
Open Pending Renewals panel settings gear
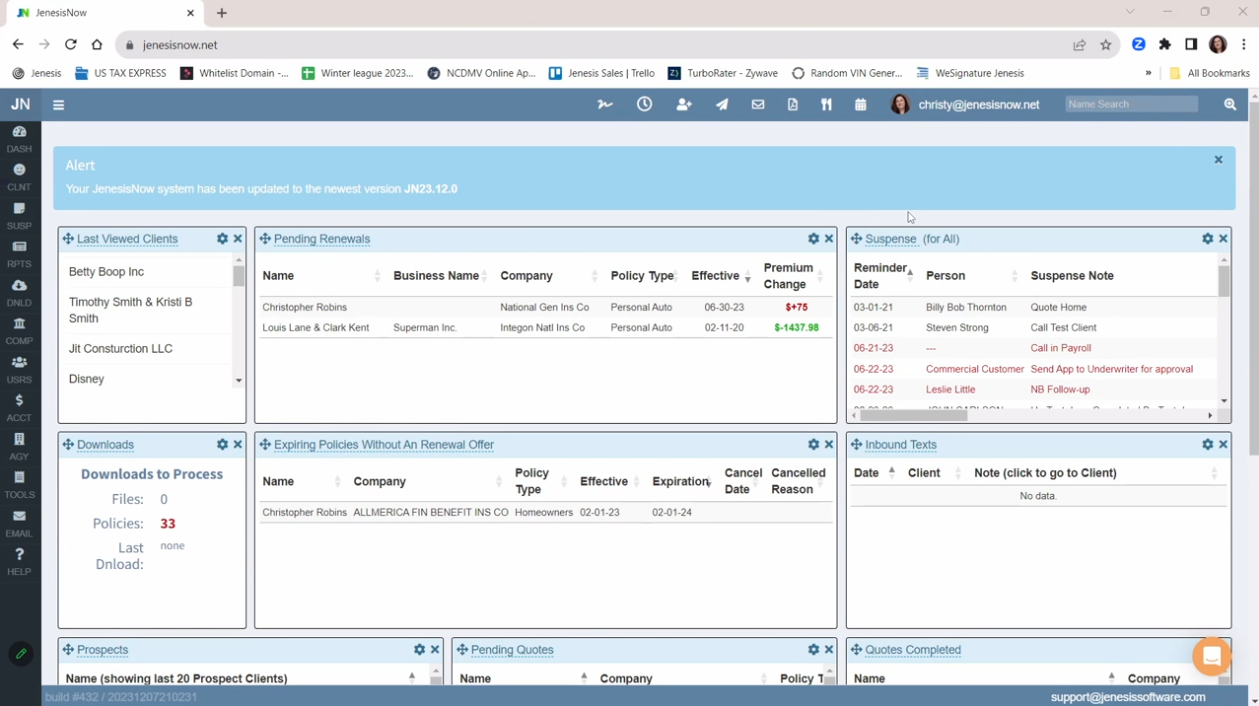click(x=813, y=239)
